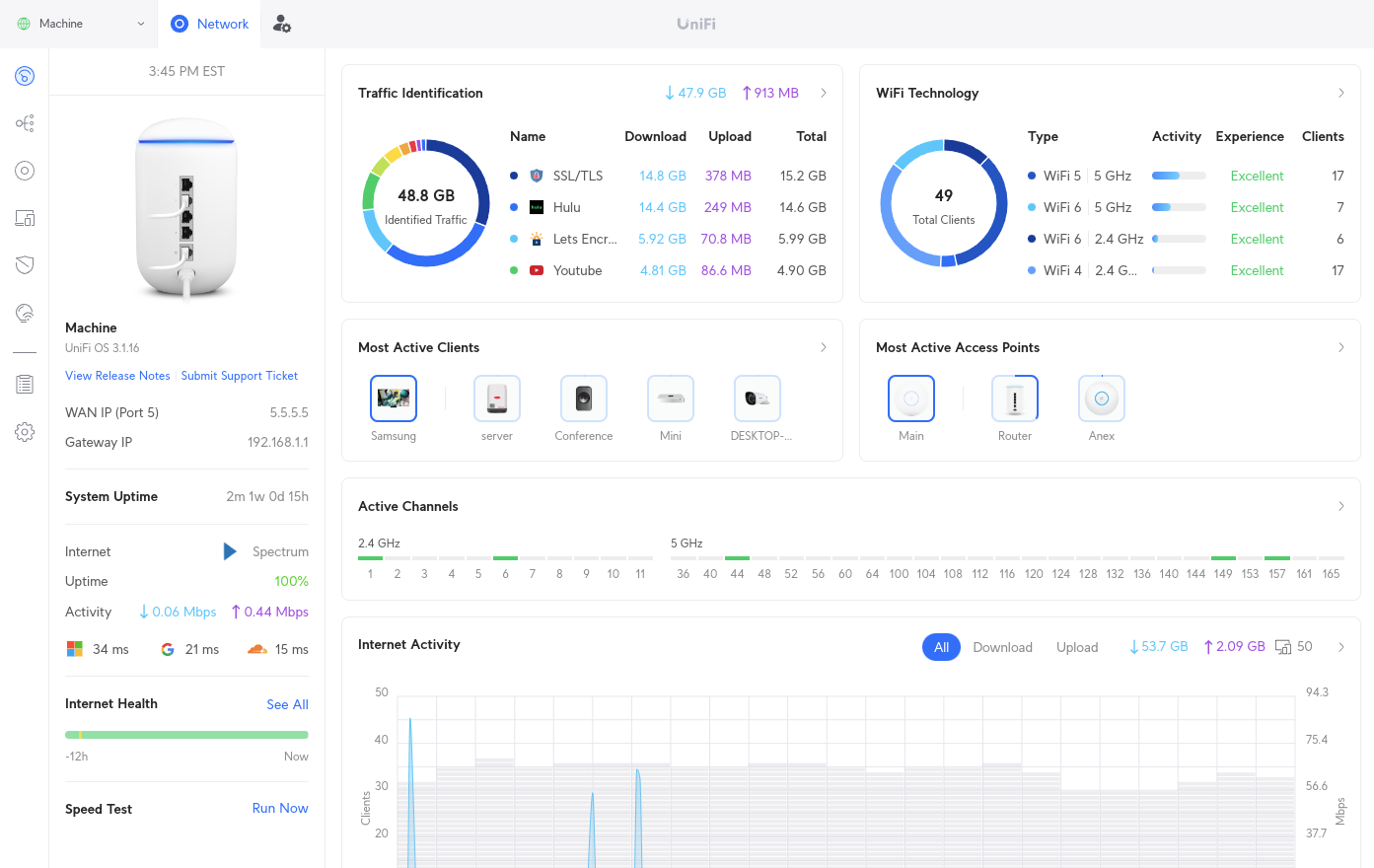
Task: Open View Release Notes link
Action: 117,376
